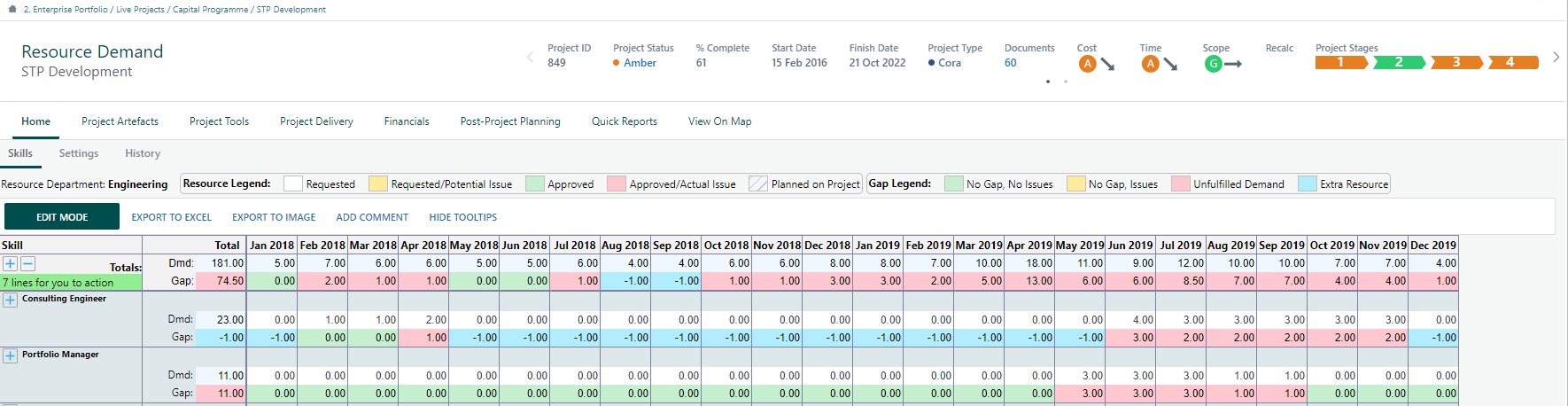Click the Cost downward trend arrow icon
The width and height of the screenshot is (1568, 406).
pos(1107,65)
